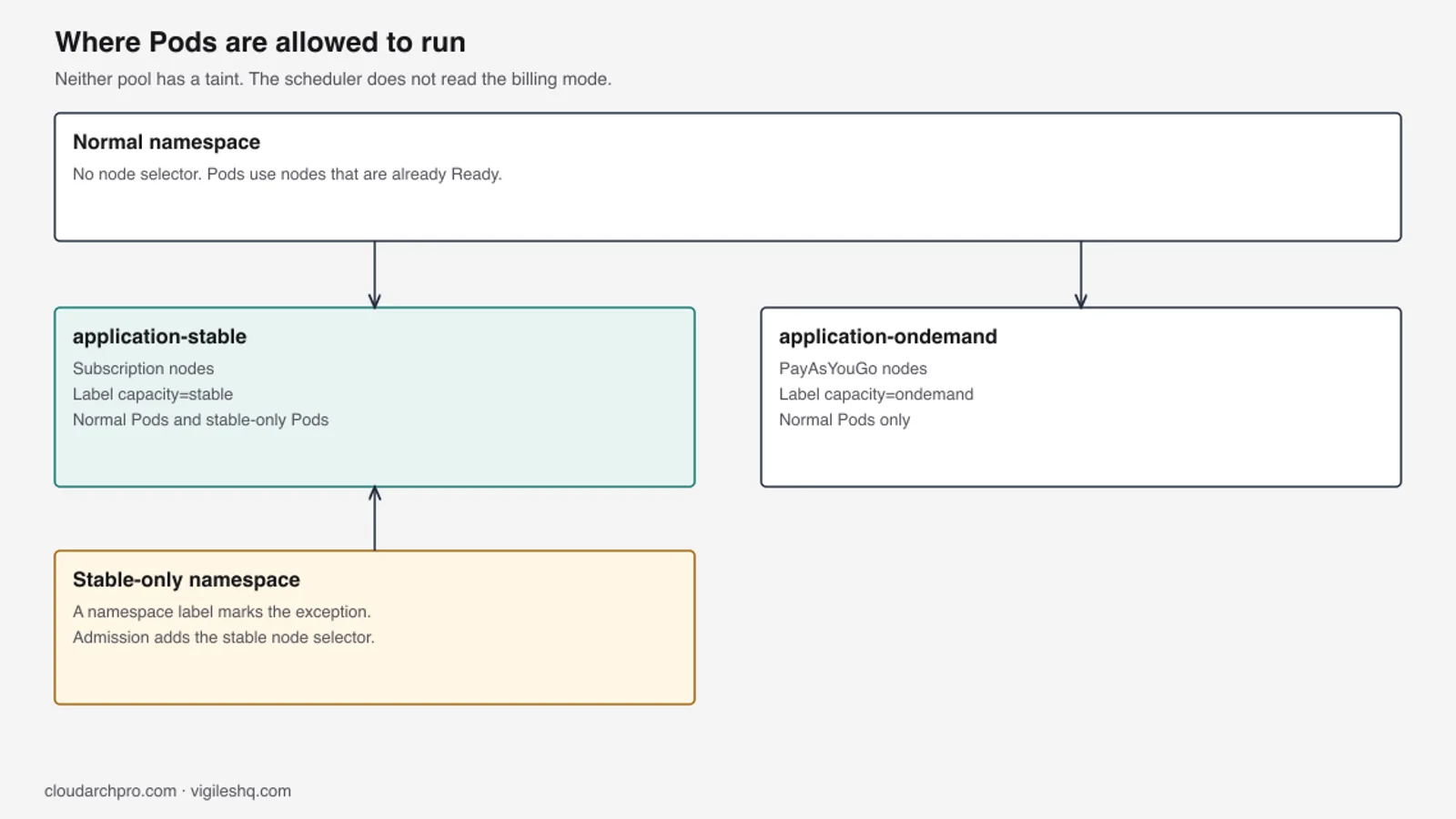Select the 'Subscription nodes' line
The image size is (1456, 819).
tap(143, 369)
